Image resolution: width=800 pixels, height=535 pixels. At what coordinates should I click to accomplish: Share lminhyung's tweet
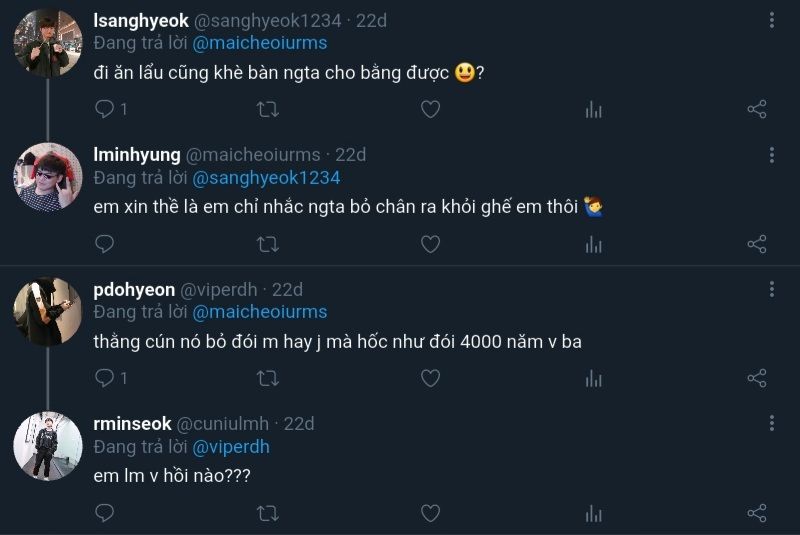[757, 243]
